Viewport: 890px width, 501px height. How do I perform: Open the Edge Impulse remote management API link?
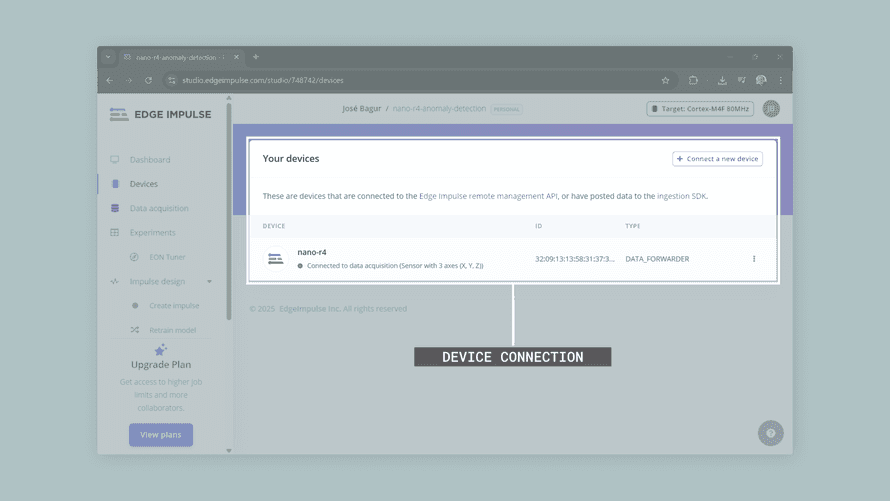(488, 196)
